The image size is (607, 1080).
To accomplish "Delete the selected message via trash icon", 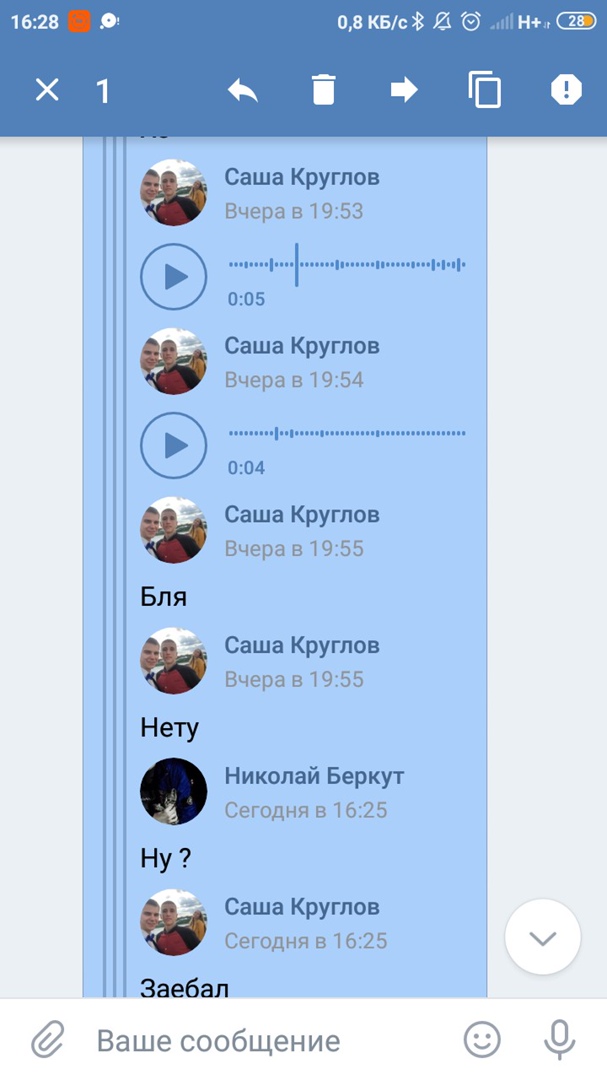I will tap(323, 90).
